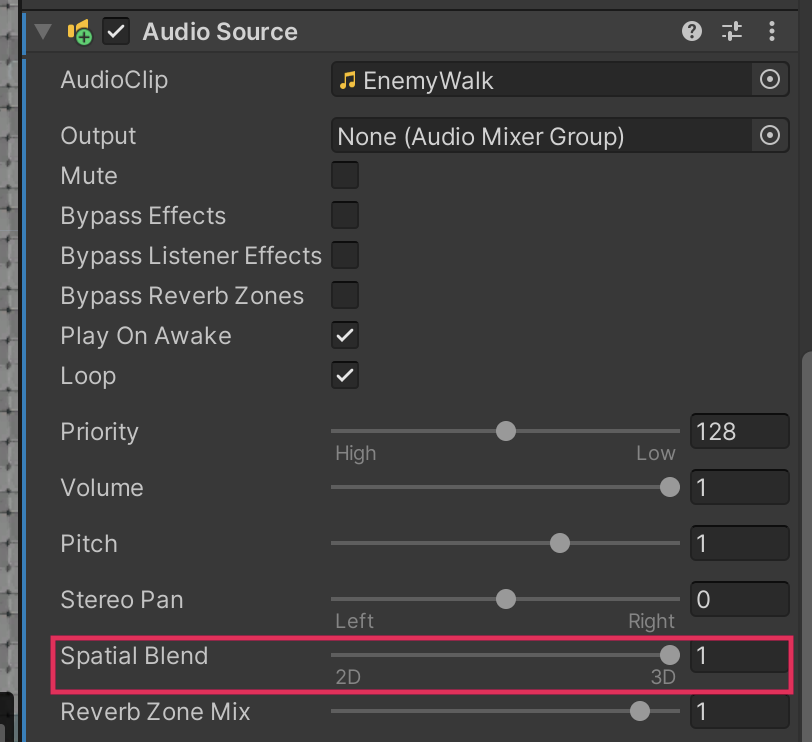Disable the Audio Source component checkbox
Viewport: 812px width, 742px height.
(x=117, y=32)
